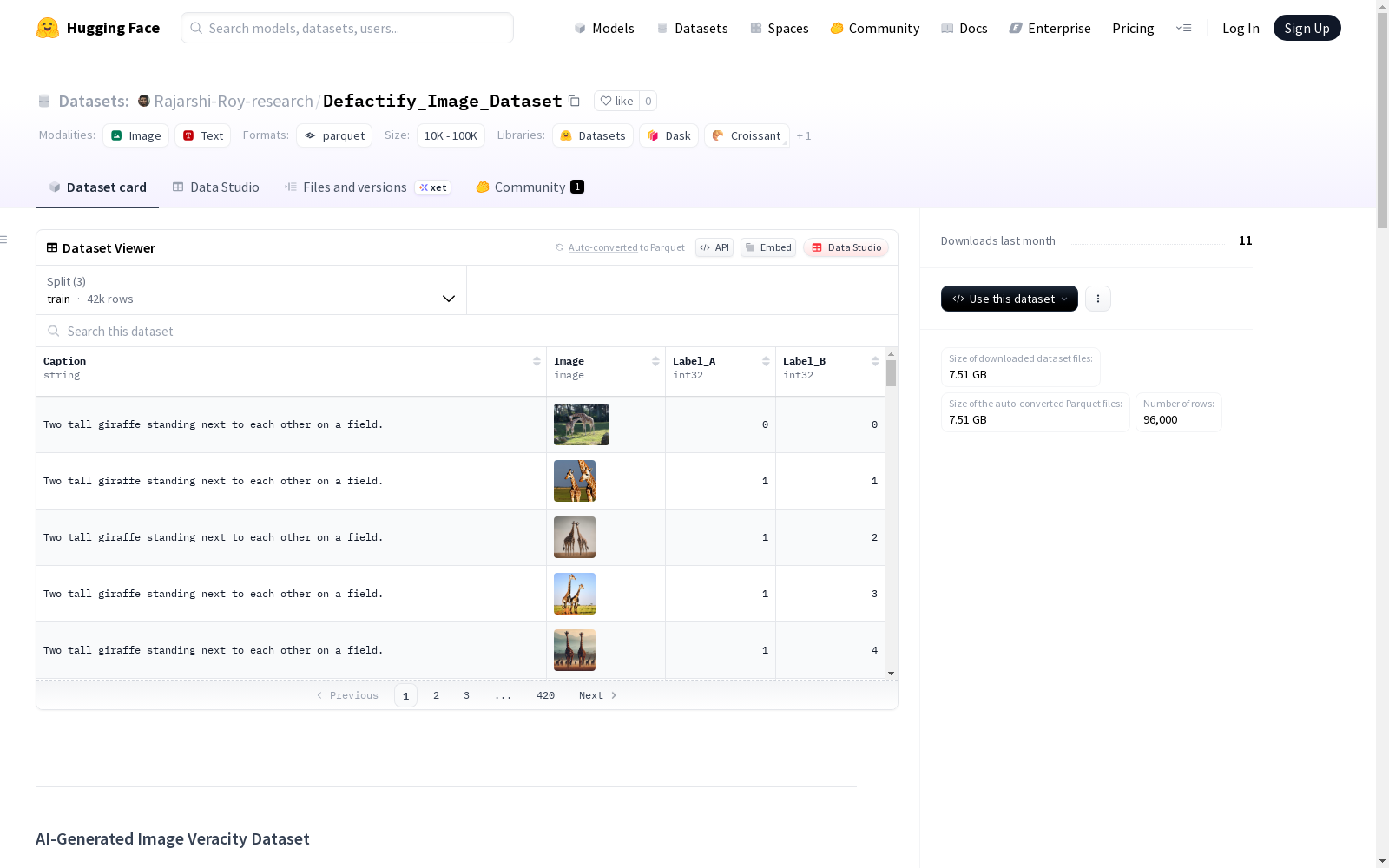Jump to page 420
1389x868 pixels.
tap(545, 695)
